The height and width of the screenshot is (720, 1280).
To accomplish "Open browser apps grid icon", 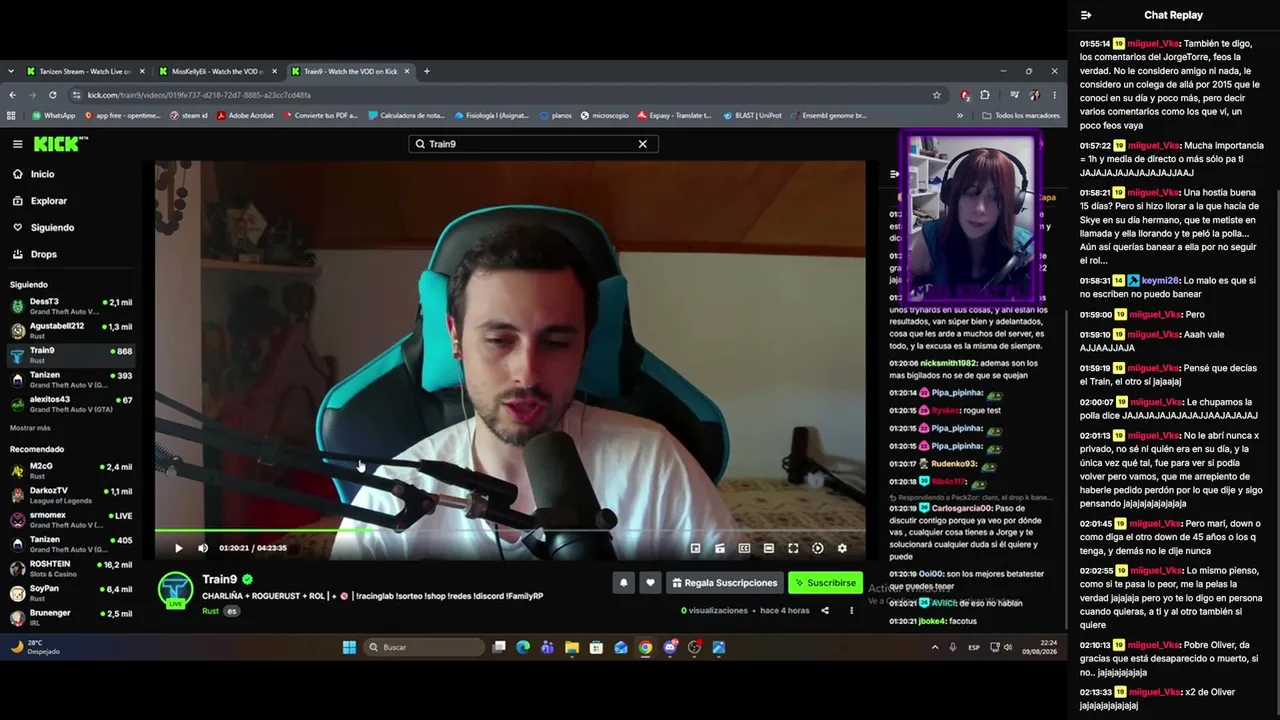I will [12, 115].
